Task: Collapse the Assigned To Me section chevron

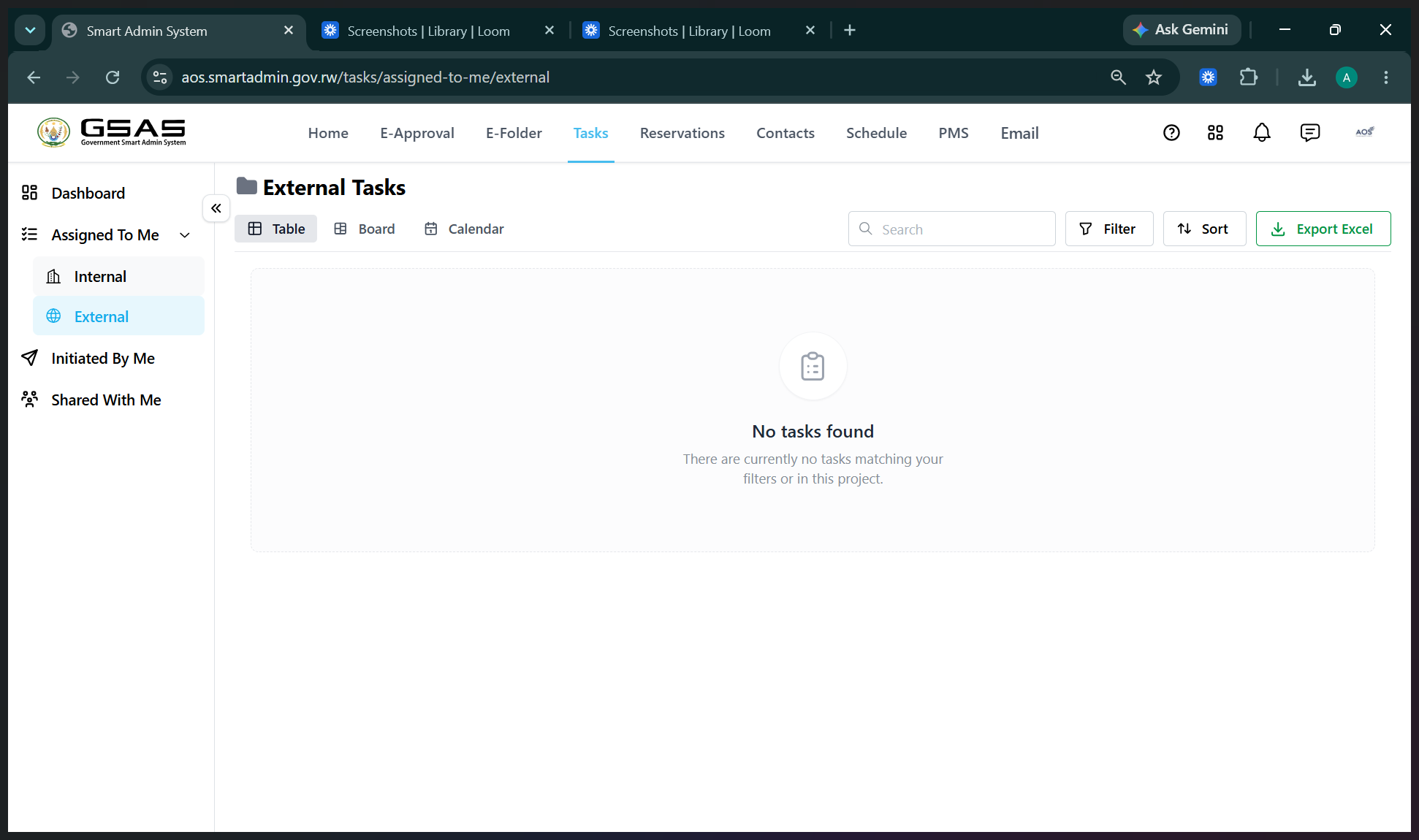Action: (x=185, y=235)
